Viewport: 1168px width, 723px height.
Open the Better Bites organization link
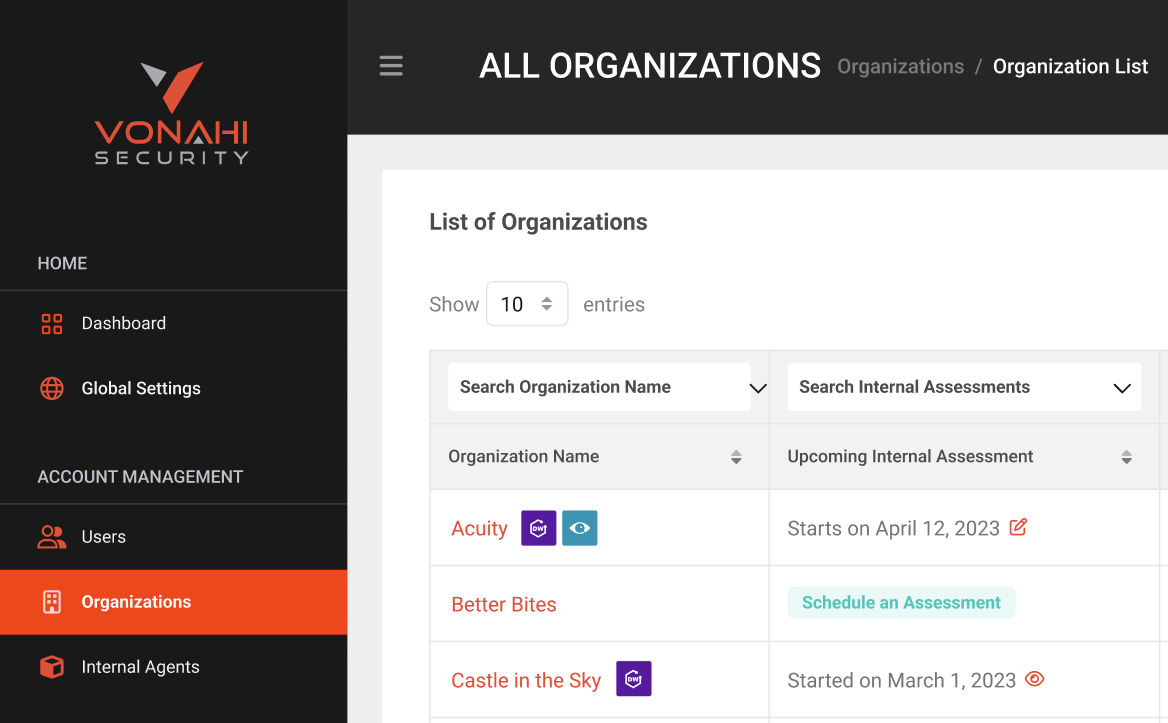(x=504, y=604)
